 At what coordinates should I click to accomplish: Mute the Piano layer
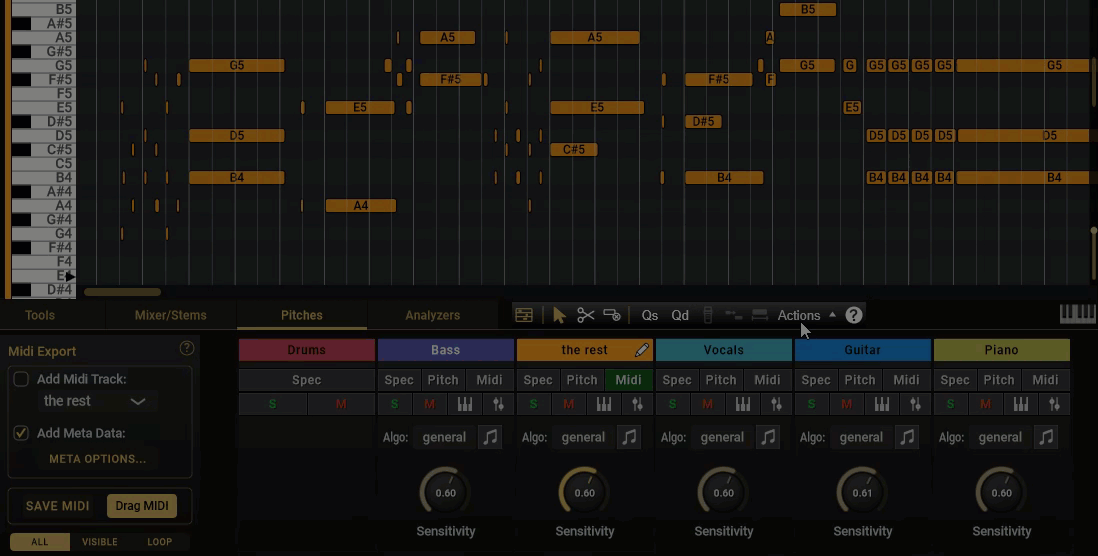tap(985, 404)
